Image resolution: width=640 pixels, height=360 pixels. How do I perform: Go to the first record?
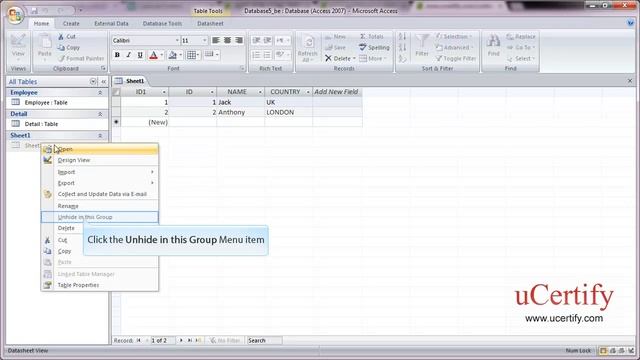pyautogui.click(x=139, y=340)
